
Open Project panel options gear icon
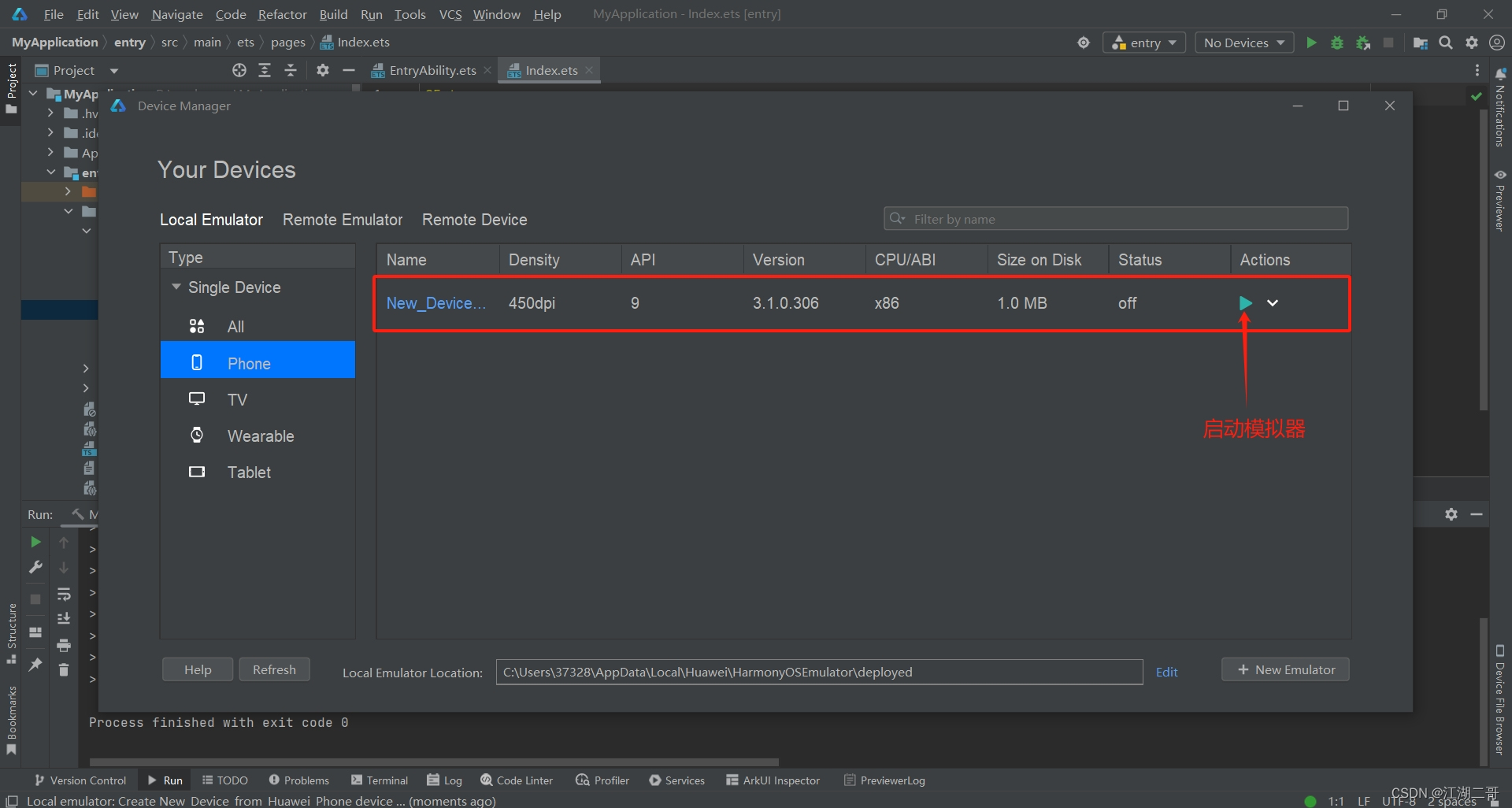(323, 70)
